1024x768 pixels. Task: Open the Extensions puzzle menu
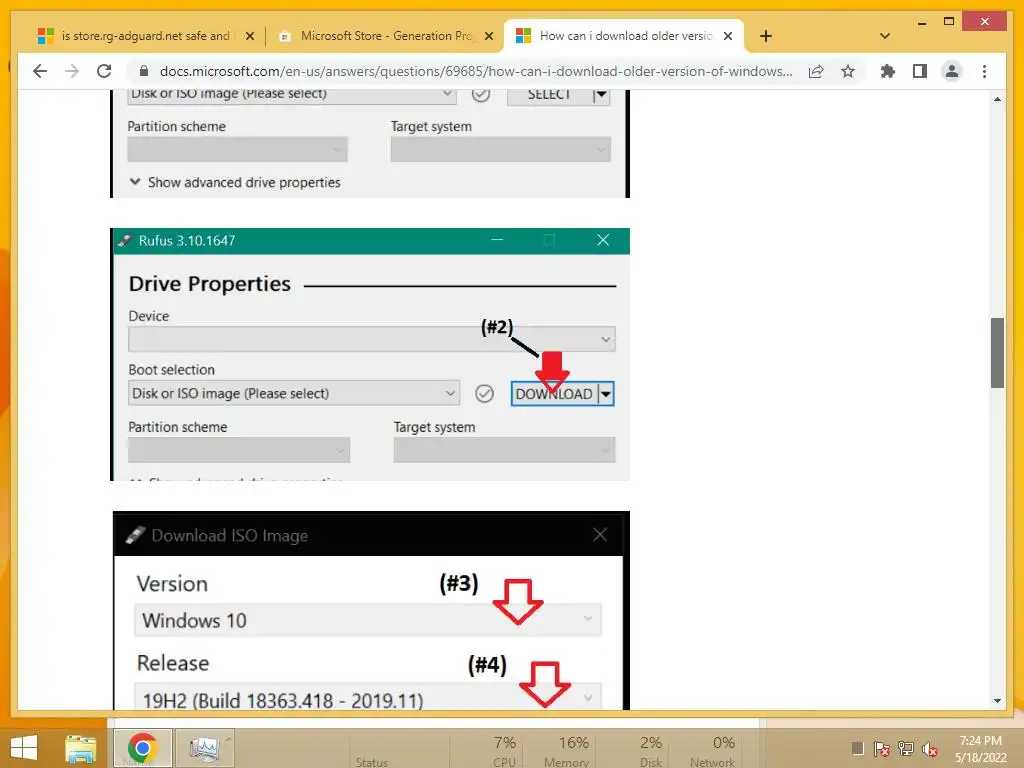[x=888, y=71]
